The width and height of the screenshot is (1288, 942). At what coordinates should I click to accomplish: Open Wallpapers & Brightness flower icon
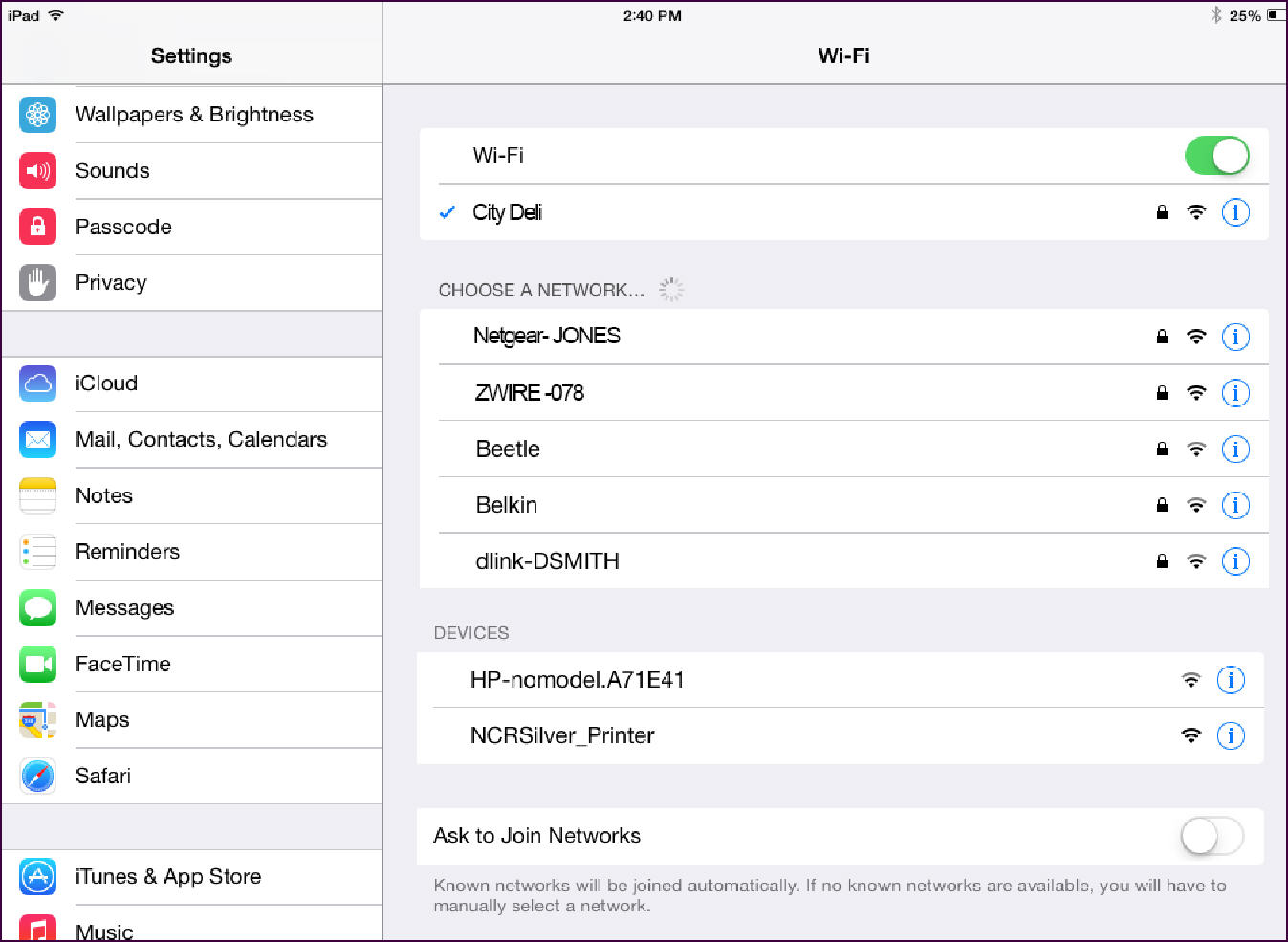37,115
